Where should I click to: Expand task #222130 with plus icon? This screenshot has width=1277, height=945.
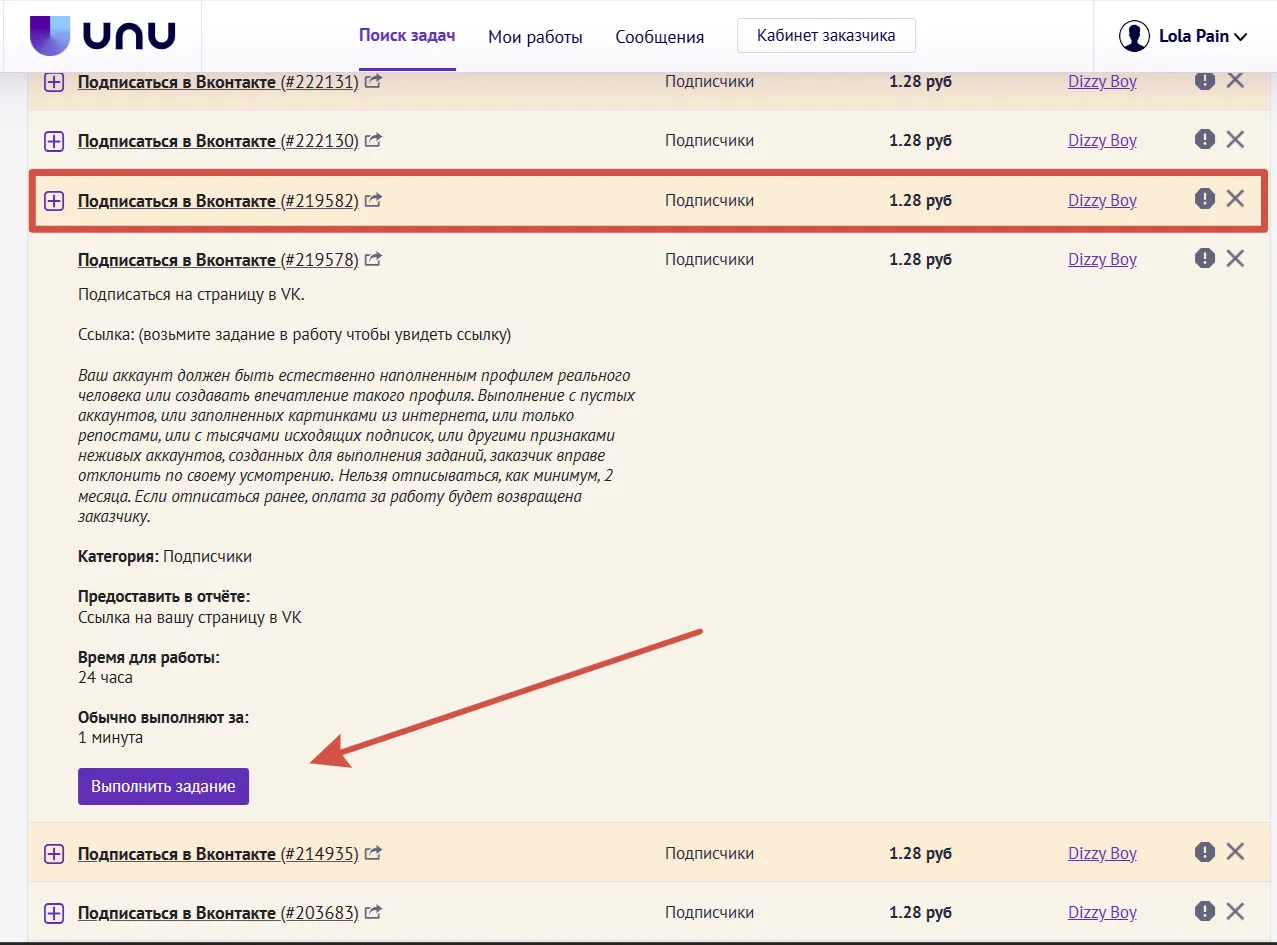(x=54, y=141)
